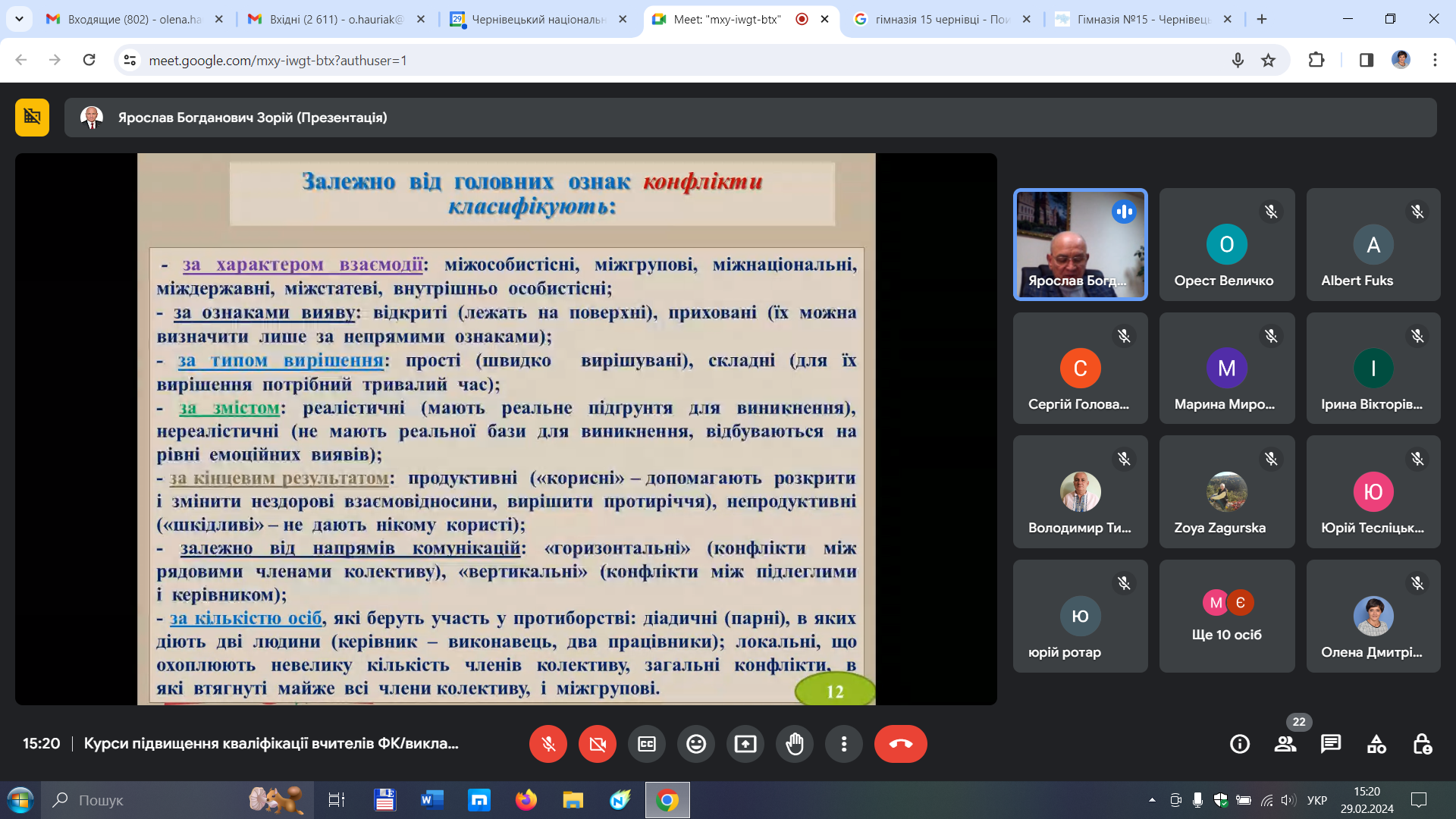This screenshot has width=1456, height=819.
Task: Click the meet.google.com address bar
Action: click(x=682, y=60)
